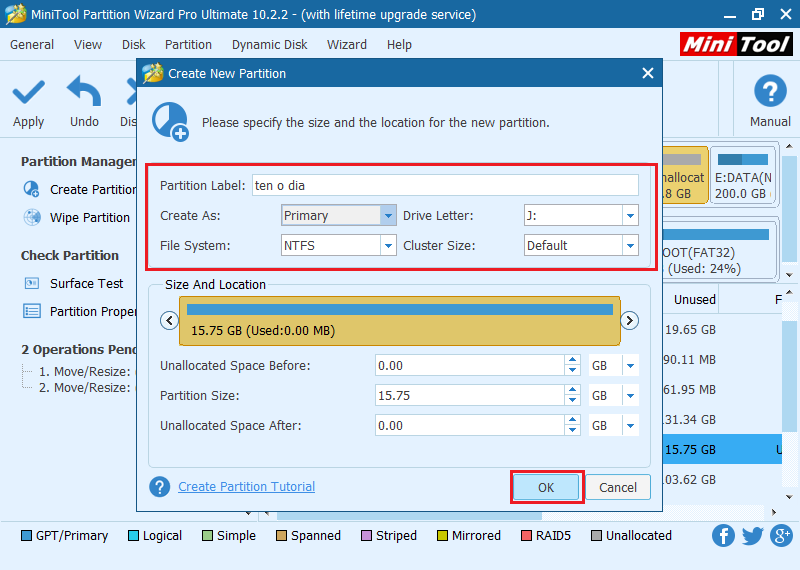Open the Manual help icon
The height and width of the screenshot is (570, 800).
pyautogui.click(x=770, y=91)
